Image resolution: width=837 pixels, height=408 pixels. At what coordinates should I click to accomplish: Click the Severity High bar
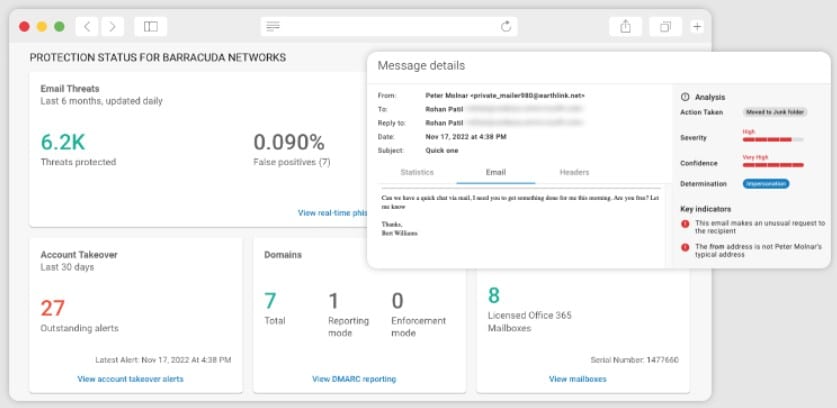773,139
